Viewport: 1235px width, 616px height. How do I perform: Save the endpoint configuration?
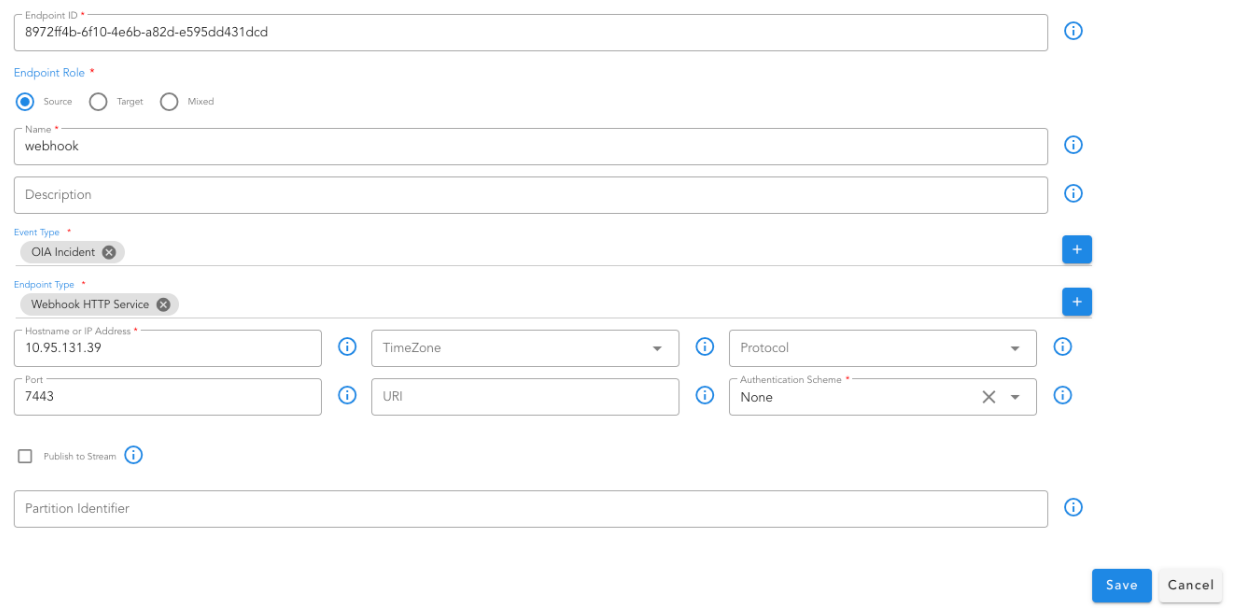coord(1121,585)
